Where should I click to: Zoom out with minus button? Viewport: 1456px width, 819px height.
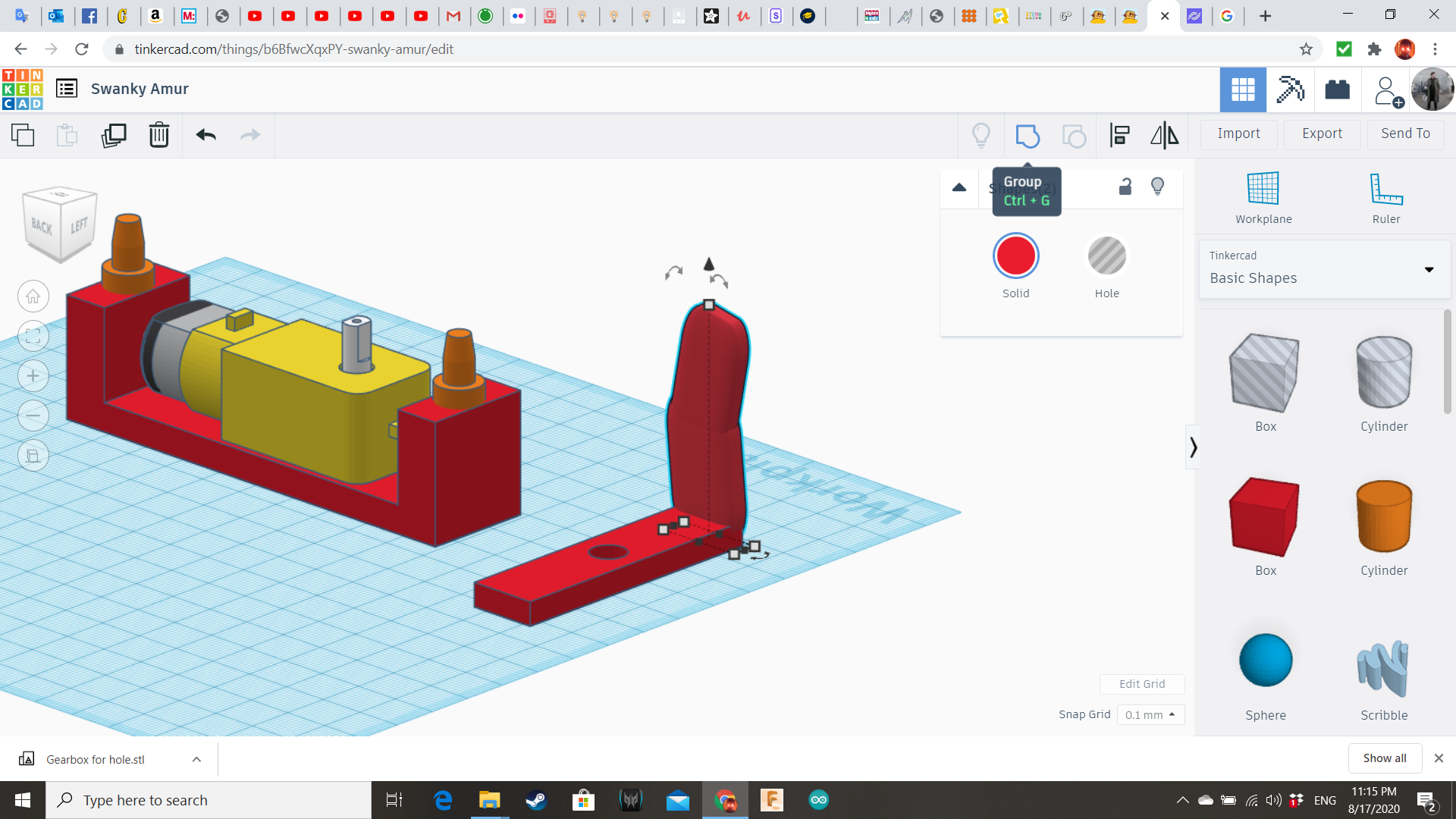[x=33, y=416]
